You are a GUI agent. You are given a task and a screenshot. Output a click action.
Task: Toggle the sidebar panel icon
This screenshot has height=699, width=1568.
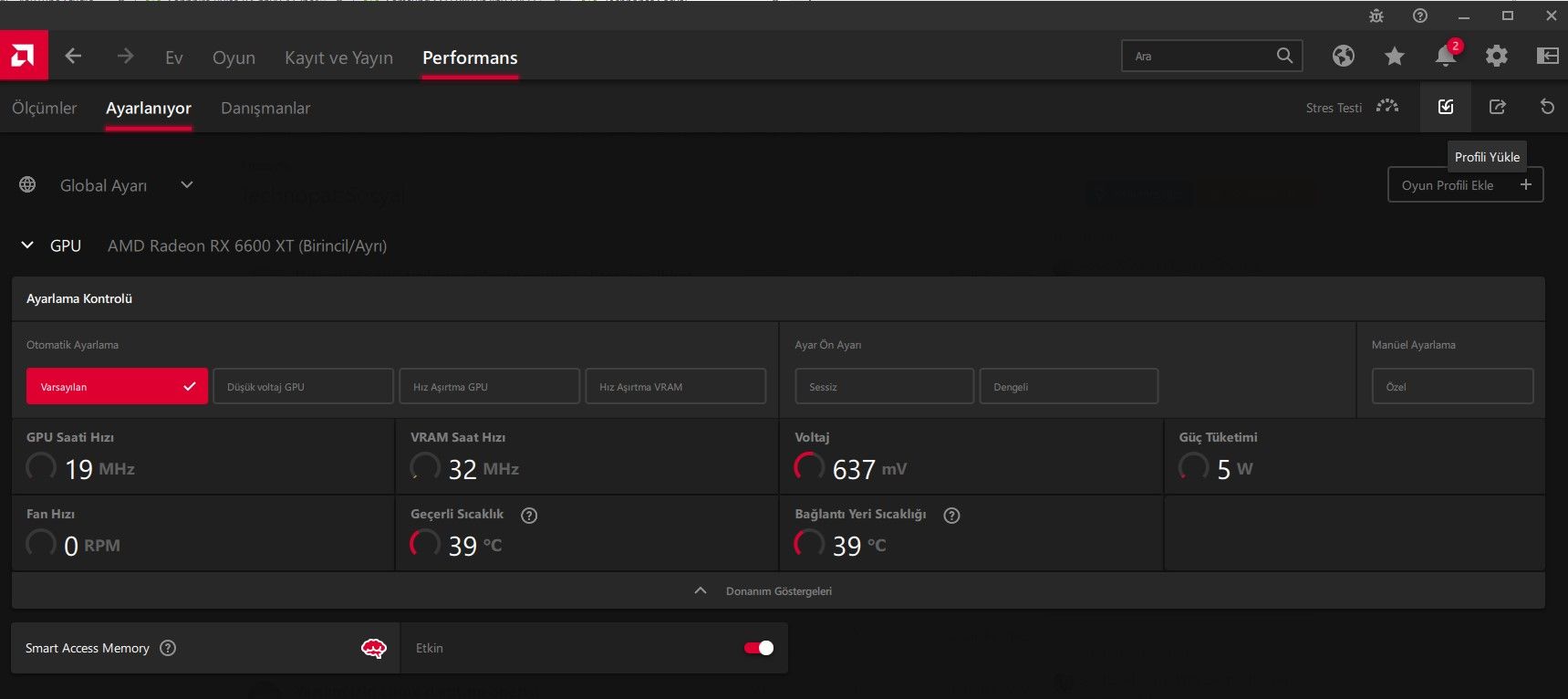pyautogui.click(x=1548, y=56)
